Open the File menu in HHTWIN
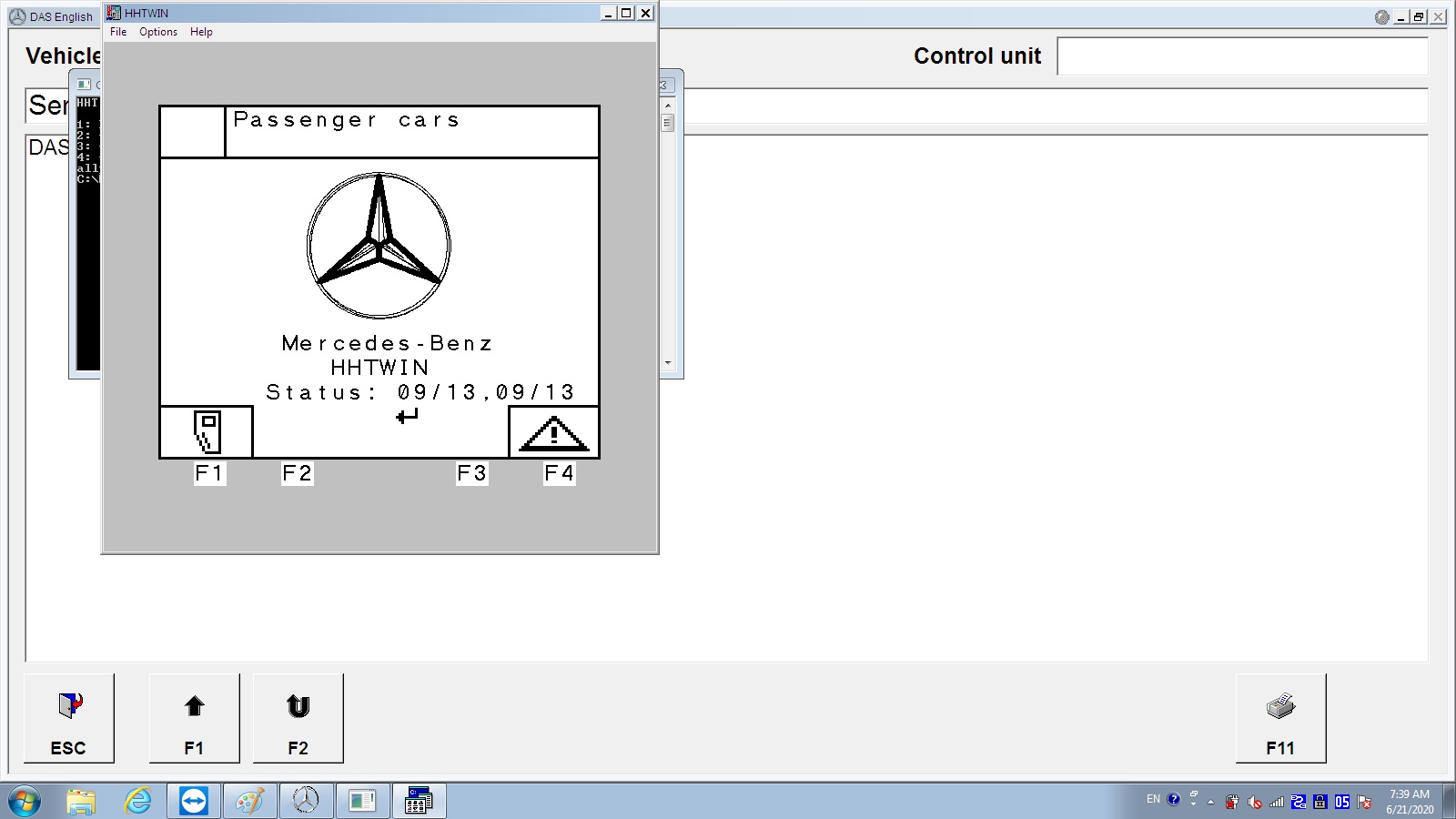Image resolution: width=1456 pixels, height=819 pixels. [x=118, y=32]
